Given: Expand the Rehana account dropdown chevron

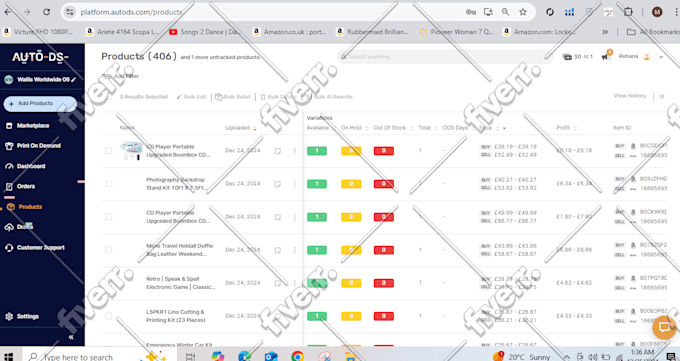Looking at the screenshot, I should [661, 57].
